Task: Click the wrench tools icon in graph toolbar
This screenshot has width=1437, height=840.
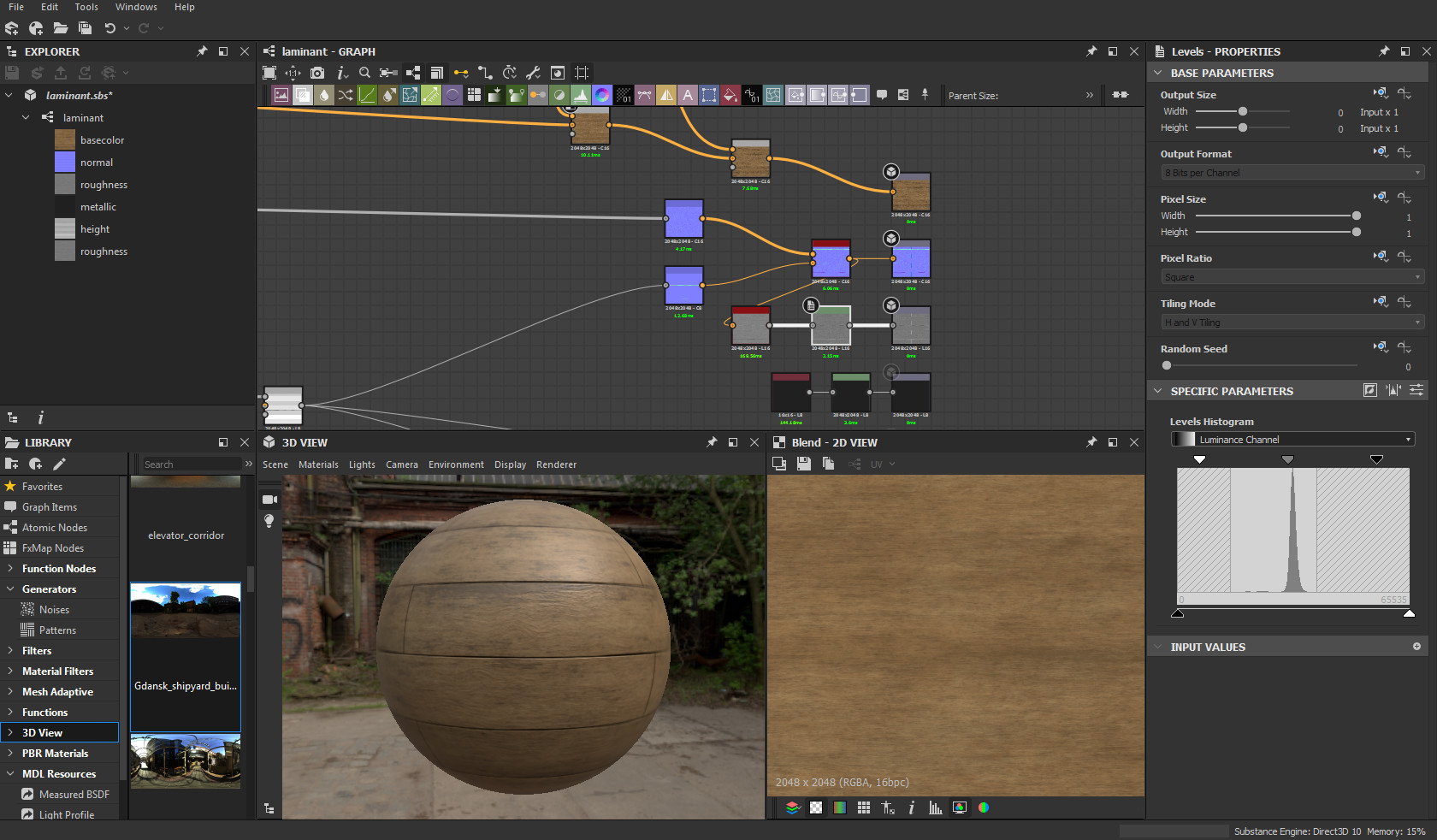Action: [x=532, y=74]
